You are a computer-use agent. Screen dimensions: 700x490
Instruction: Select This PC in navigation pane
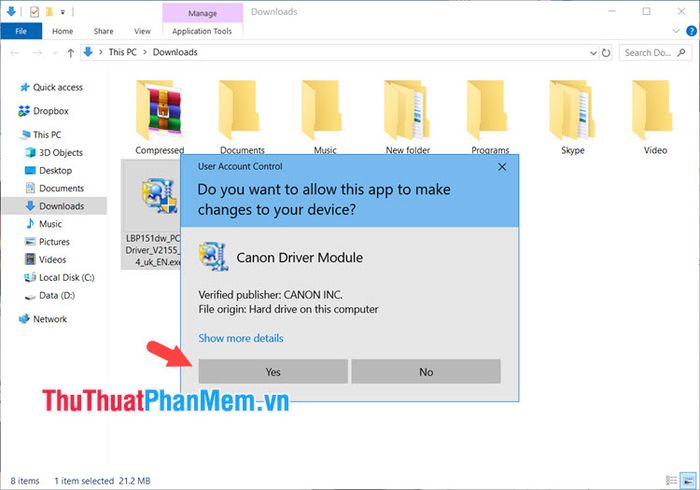[47, 135]
